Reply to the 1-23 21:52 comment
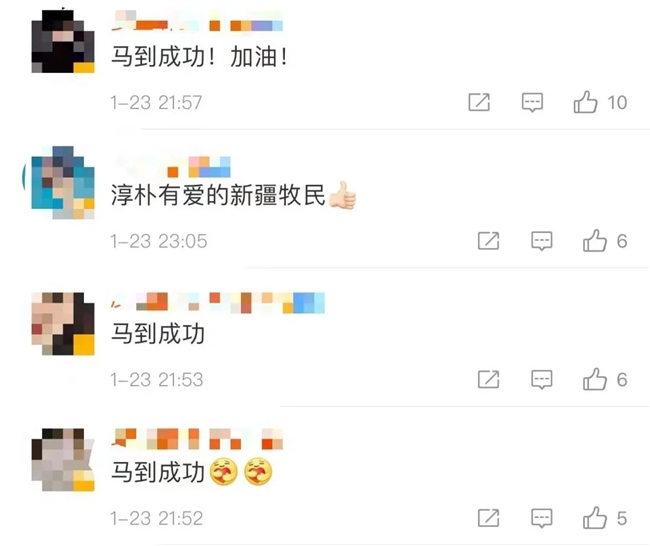Screen dimensions: 650x546 (542, 518)
